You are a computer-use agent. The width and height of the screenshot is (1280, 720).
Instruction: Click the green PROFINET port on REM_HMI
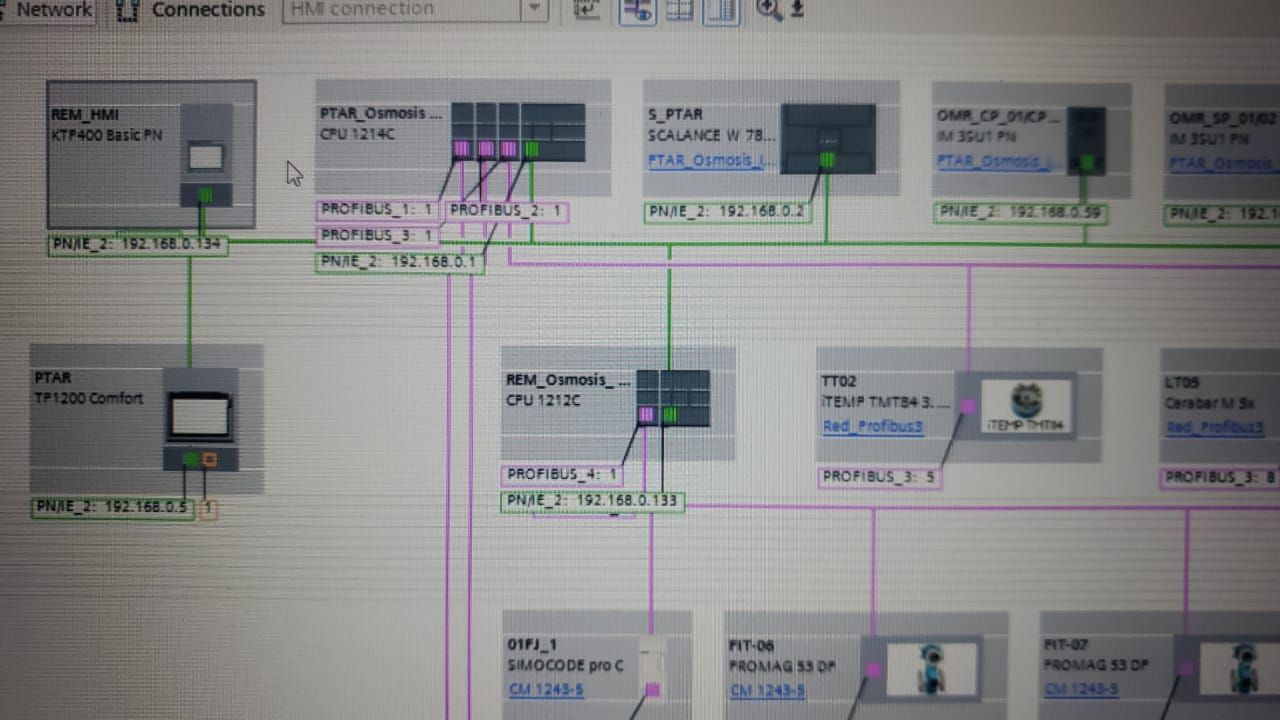point(205,195)
